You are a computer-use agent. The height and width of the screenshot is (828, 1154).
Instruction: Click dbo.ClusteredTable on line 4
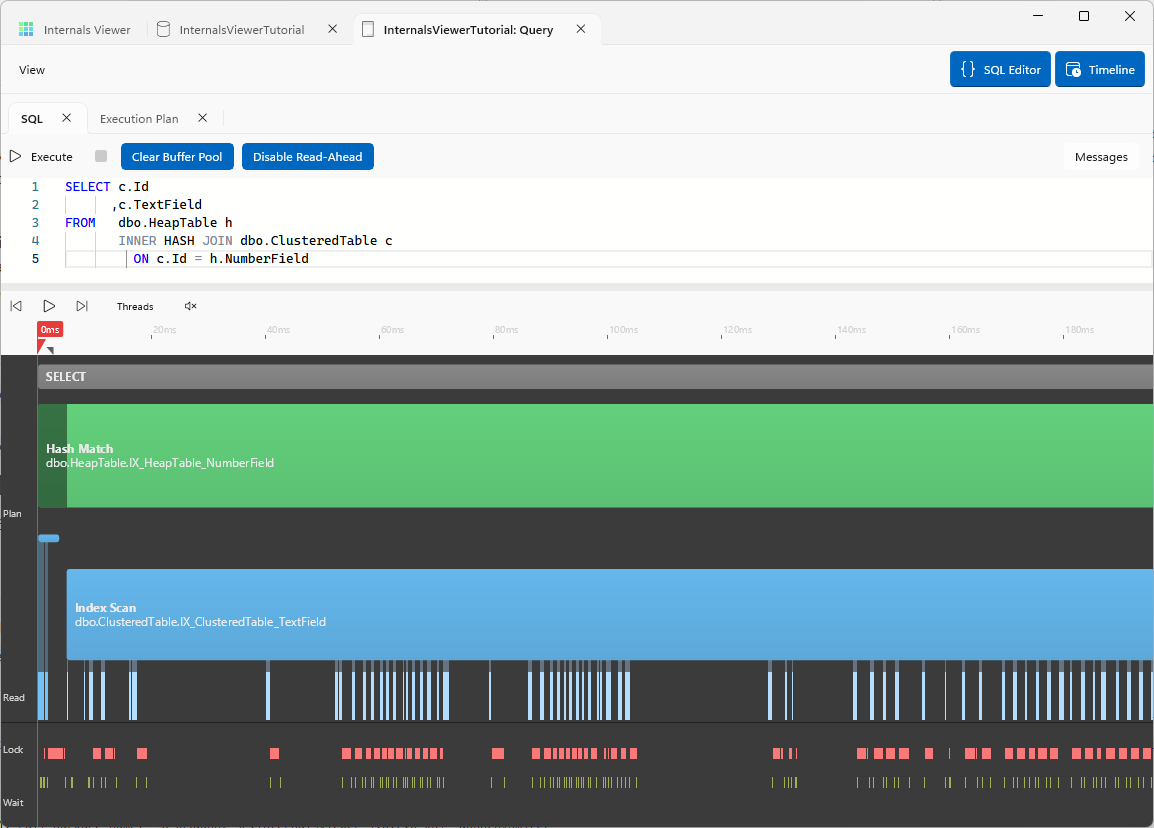[308, 241]
